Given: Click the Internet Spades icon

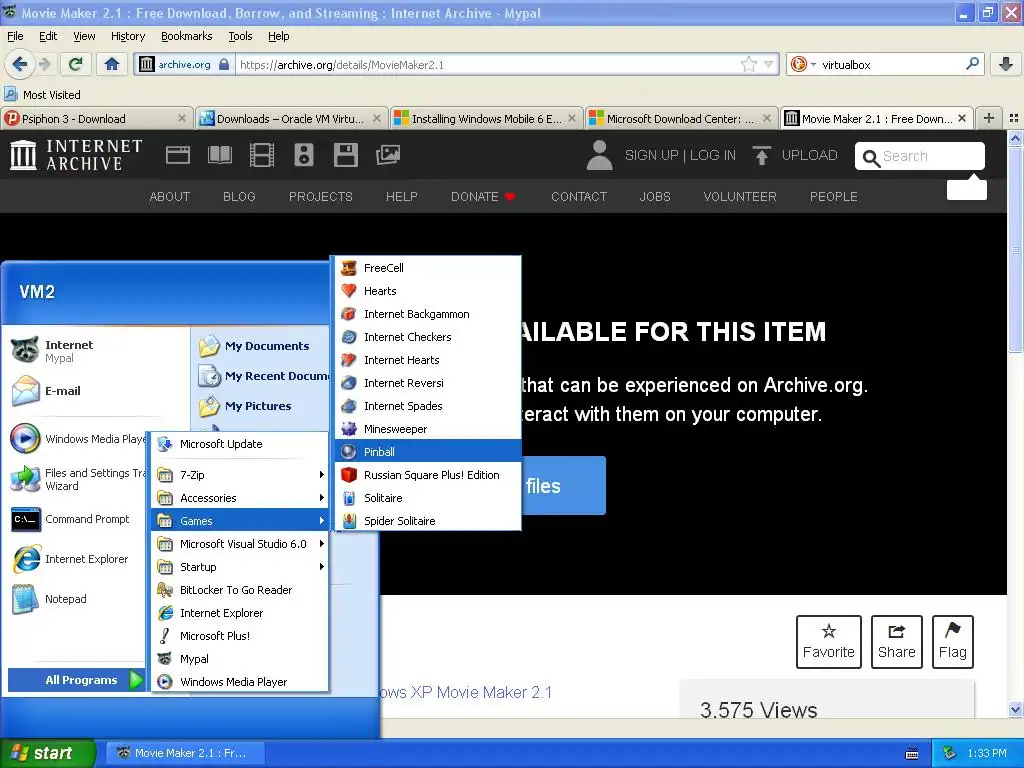Looking at the screenshot, I should pyautogui.click(x=349, y=406).
